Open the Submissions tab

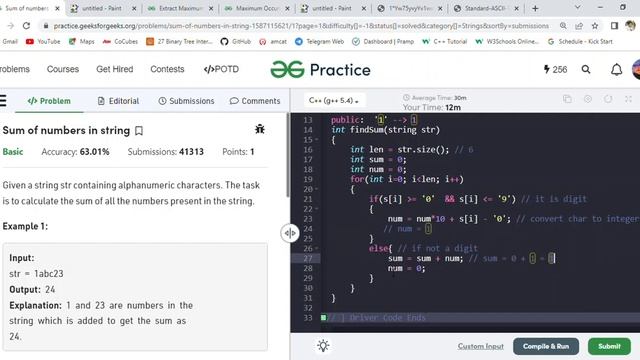point(186,101)
